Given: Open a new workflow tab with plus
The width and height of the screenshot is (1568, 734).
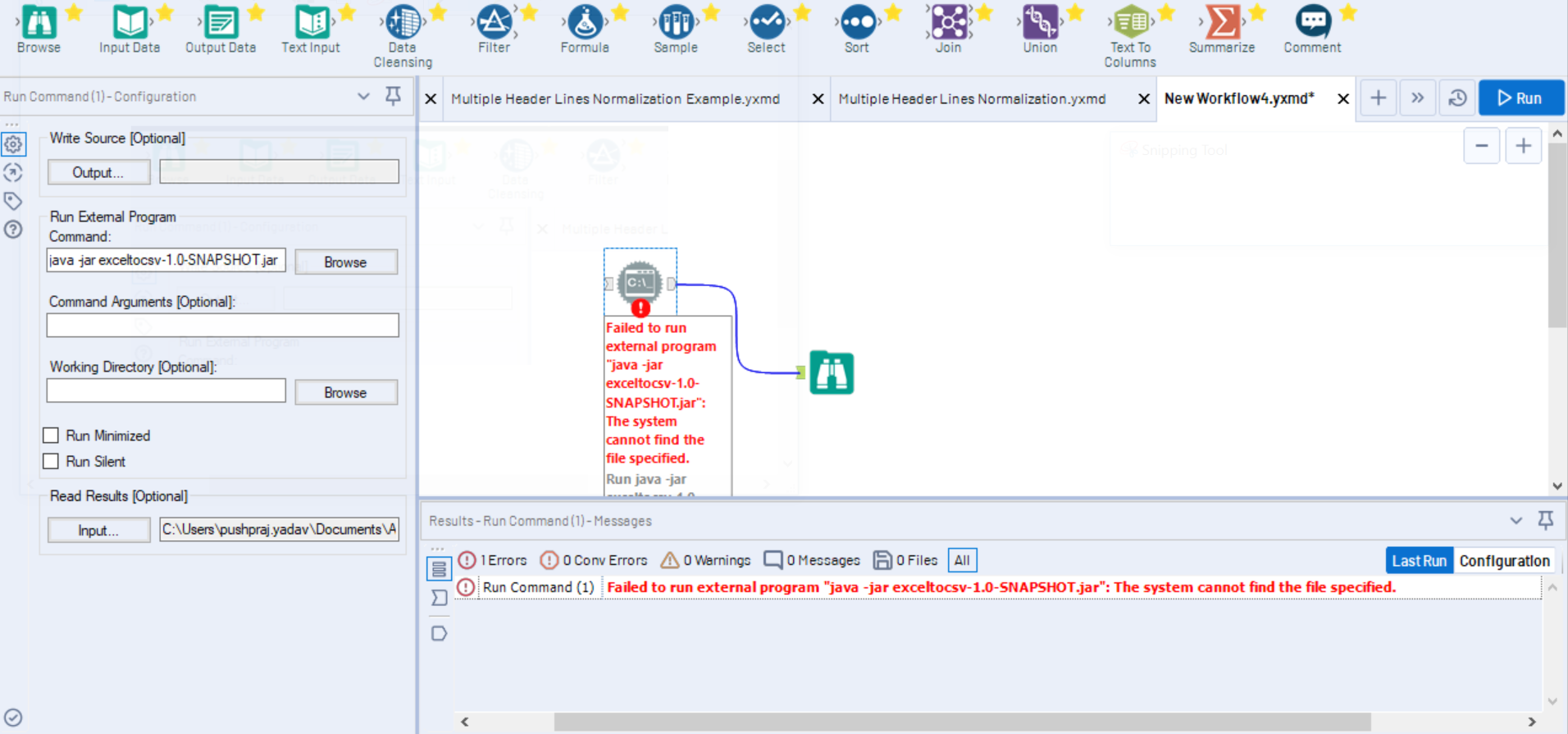Looking at the screenshot, I should [1379, 98].
